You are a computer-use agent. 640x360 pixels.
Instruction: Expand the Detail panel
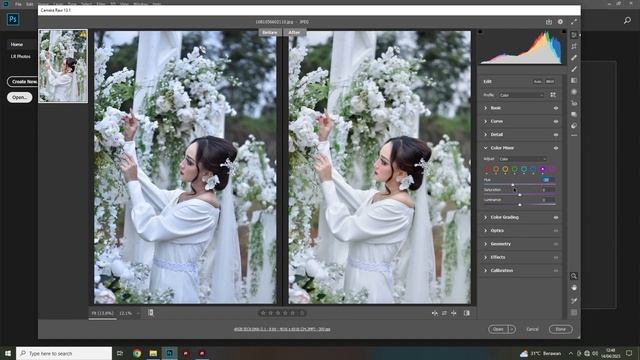click(486, 135)
